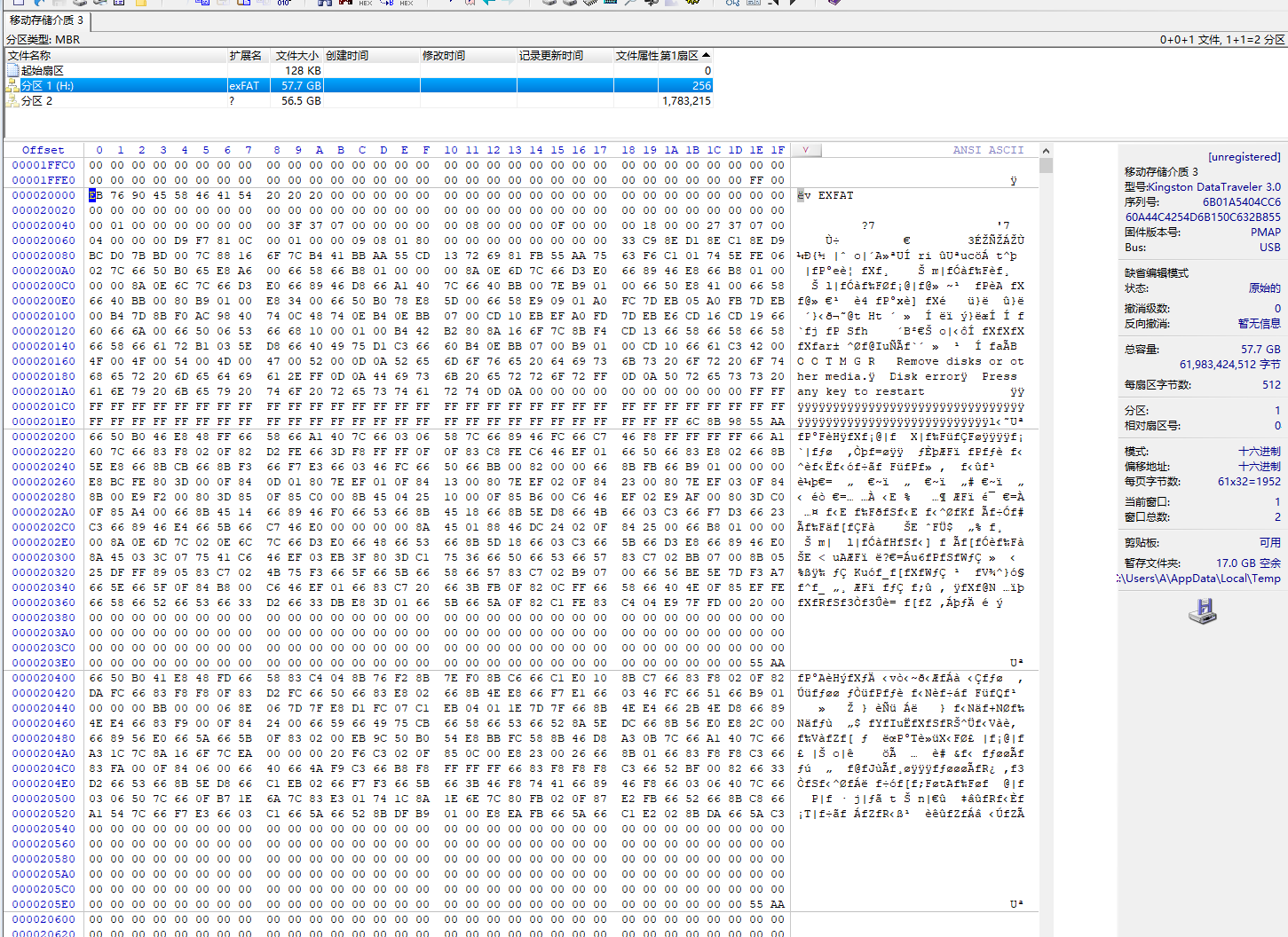Click the Offset column header

point(43,150)
